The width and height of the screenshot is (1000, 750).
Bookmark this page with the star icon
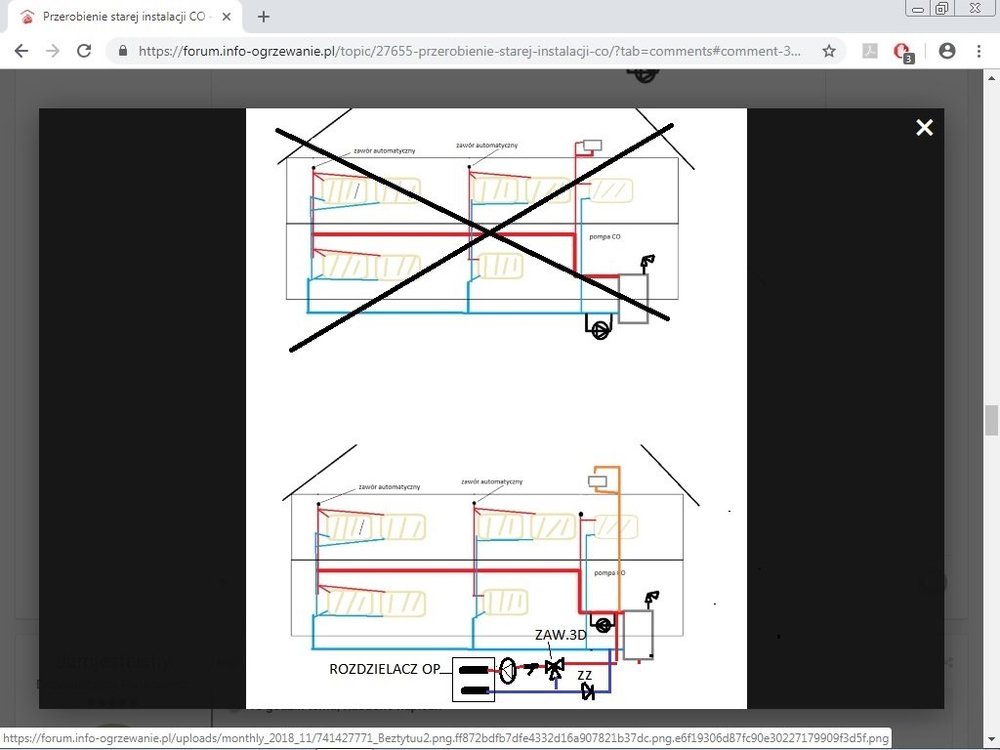(x=829, y=51)
